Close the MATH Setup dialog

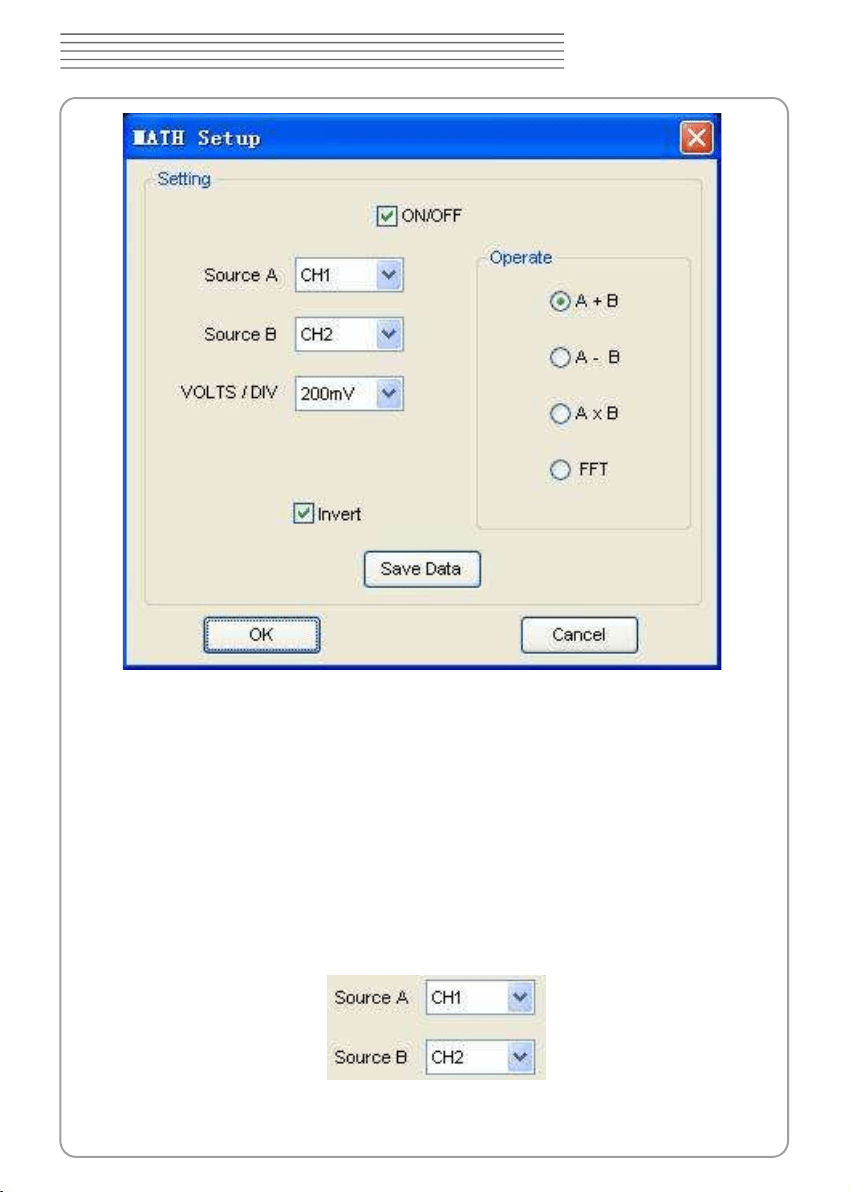[x=696, y=138]
